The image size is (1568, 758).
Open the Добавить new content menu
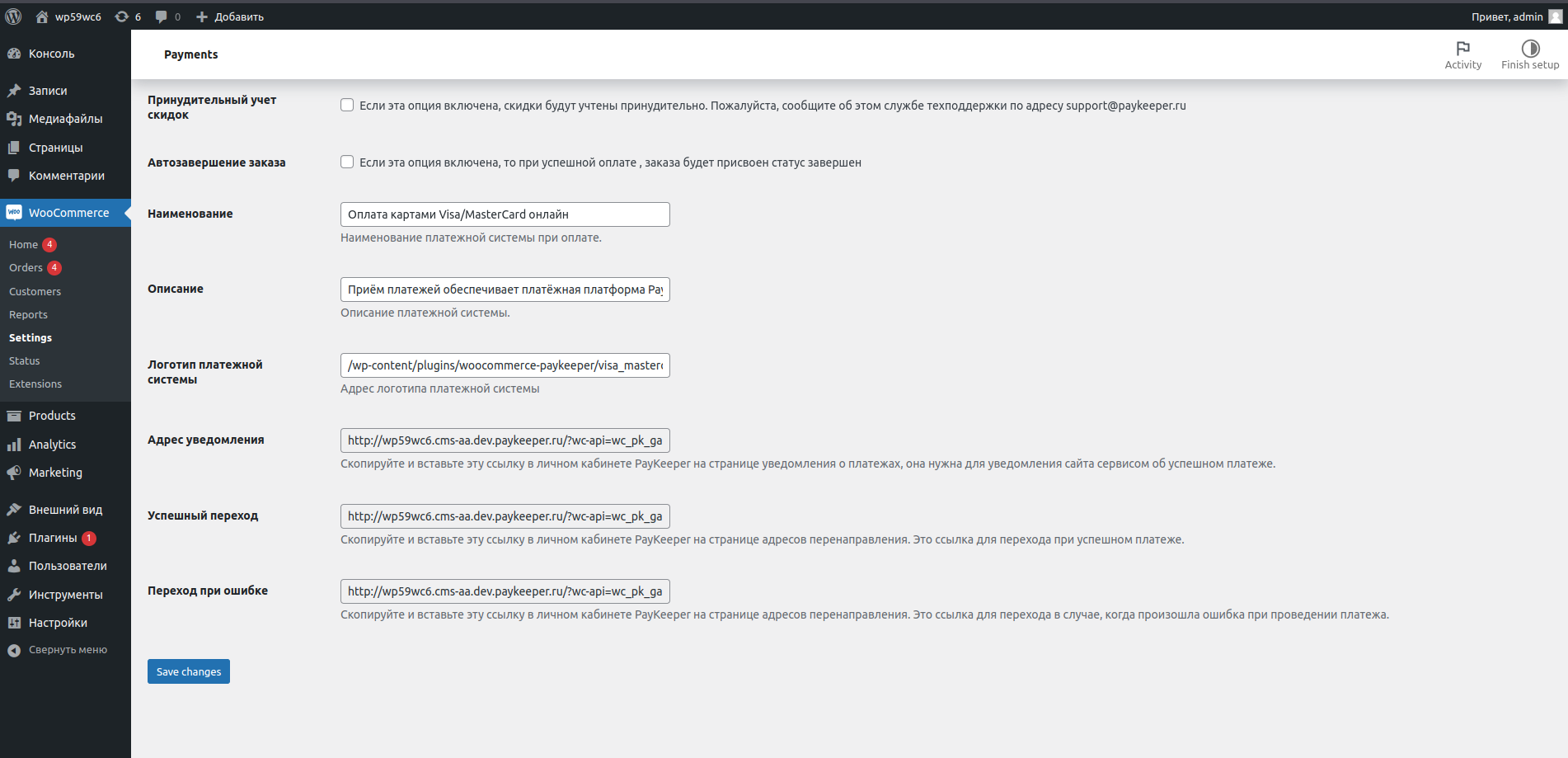click(230, 16)
